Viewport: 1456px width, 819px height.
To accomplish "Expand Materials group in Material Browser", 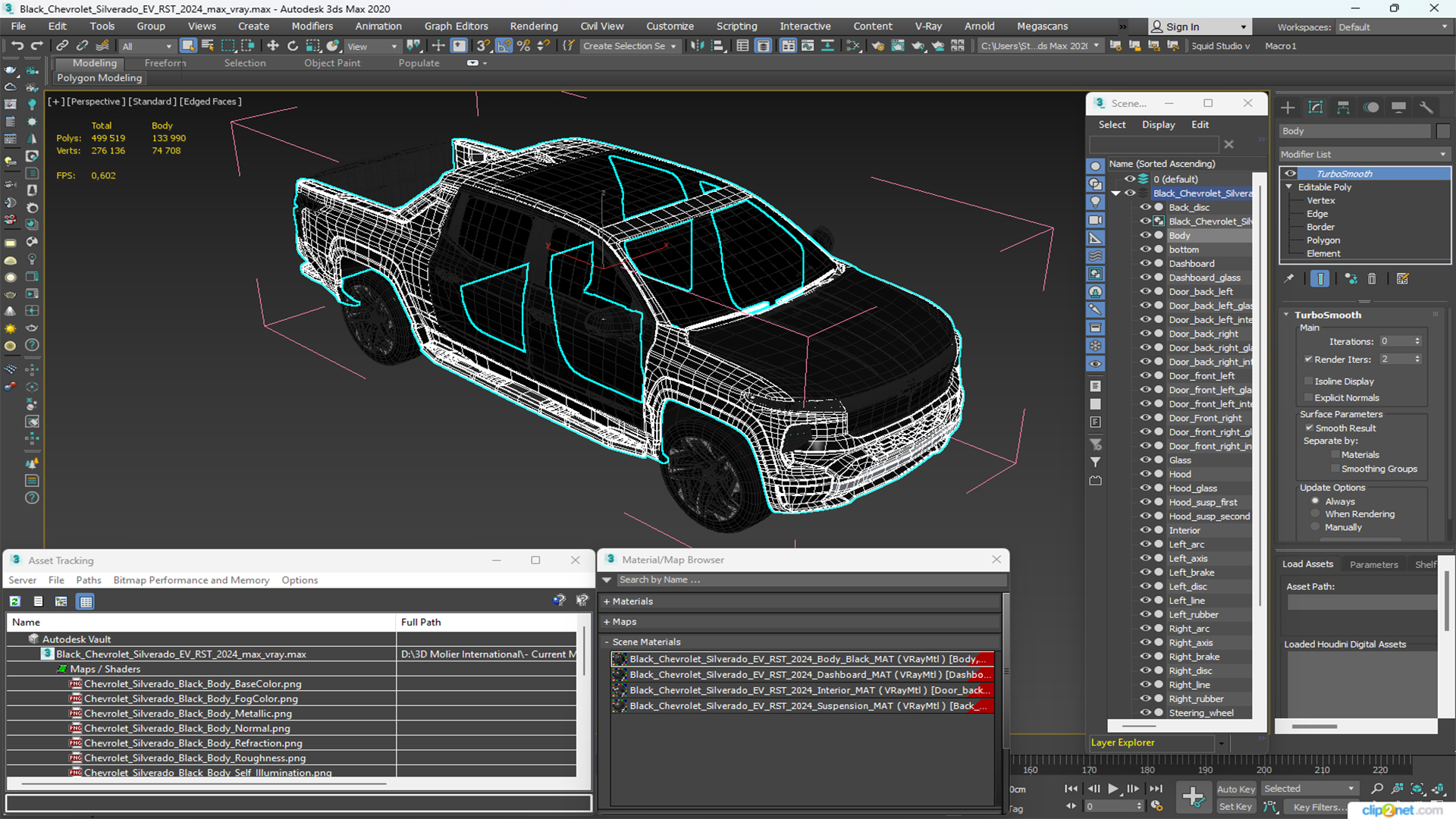I will point(607,601).
